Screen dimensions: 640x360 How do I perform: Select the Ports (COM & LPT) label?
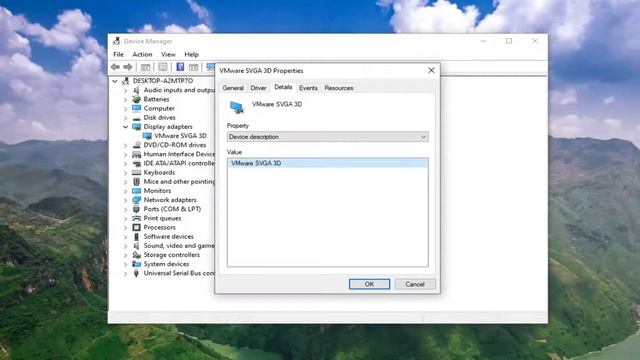click(x=172, y=209)
